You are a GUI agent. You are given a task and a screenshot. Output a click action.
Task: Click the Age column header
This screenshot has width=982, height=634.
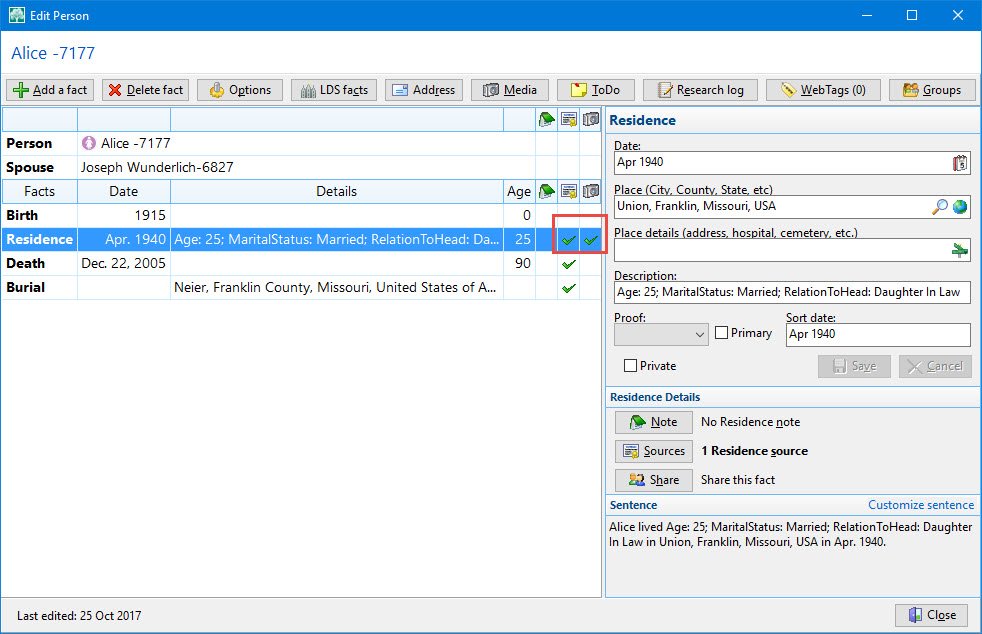[519, 191]
